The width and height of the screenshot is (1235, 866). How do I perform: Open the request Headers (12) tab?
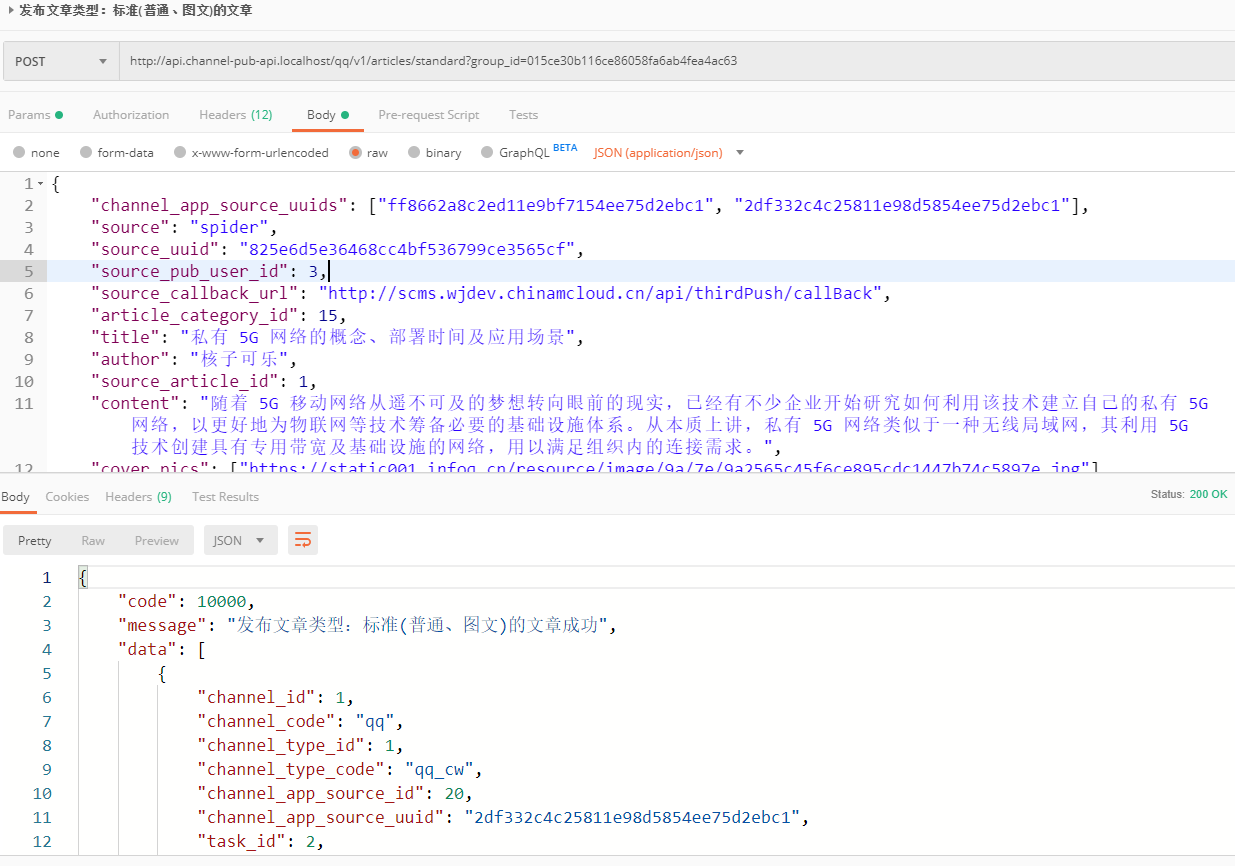(235, 115)
